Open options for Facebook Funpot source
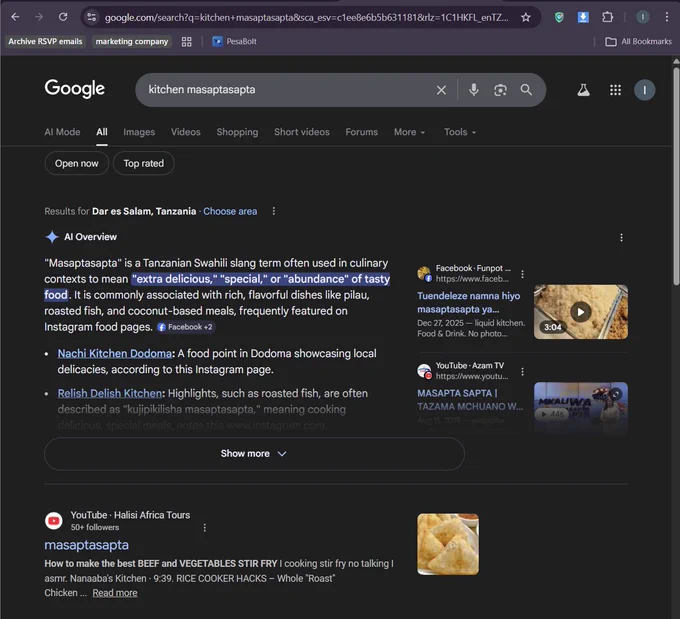Image resolution: width=680 pixels, height=619 pixels. tap(522, 274)
